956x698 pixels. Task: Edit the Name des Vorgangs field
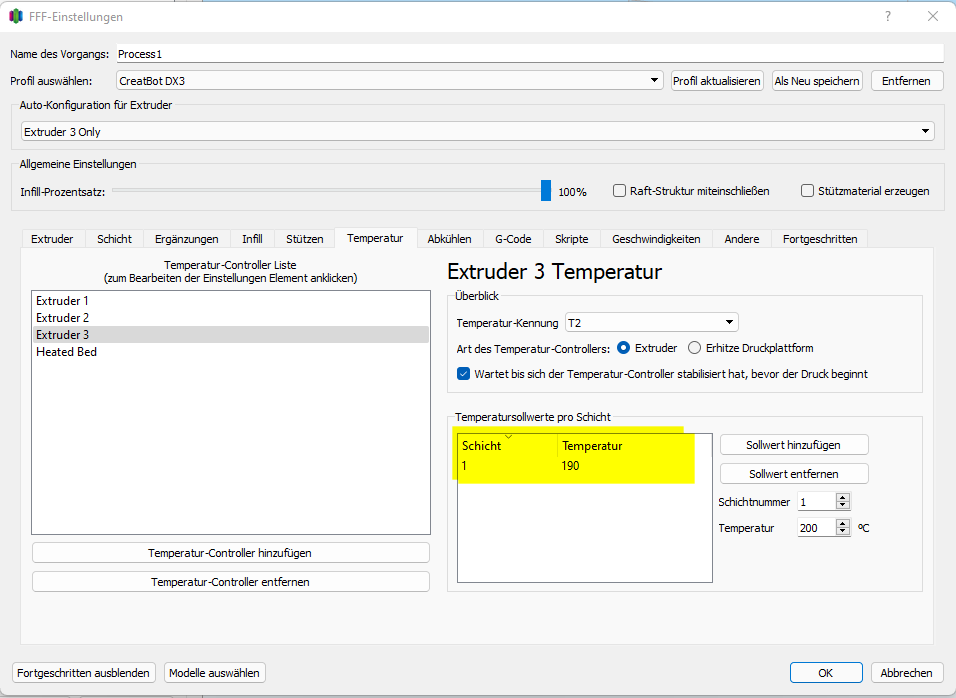[530, 54]
